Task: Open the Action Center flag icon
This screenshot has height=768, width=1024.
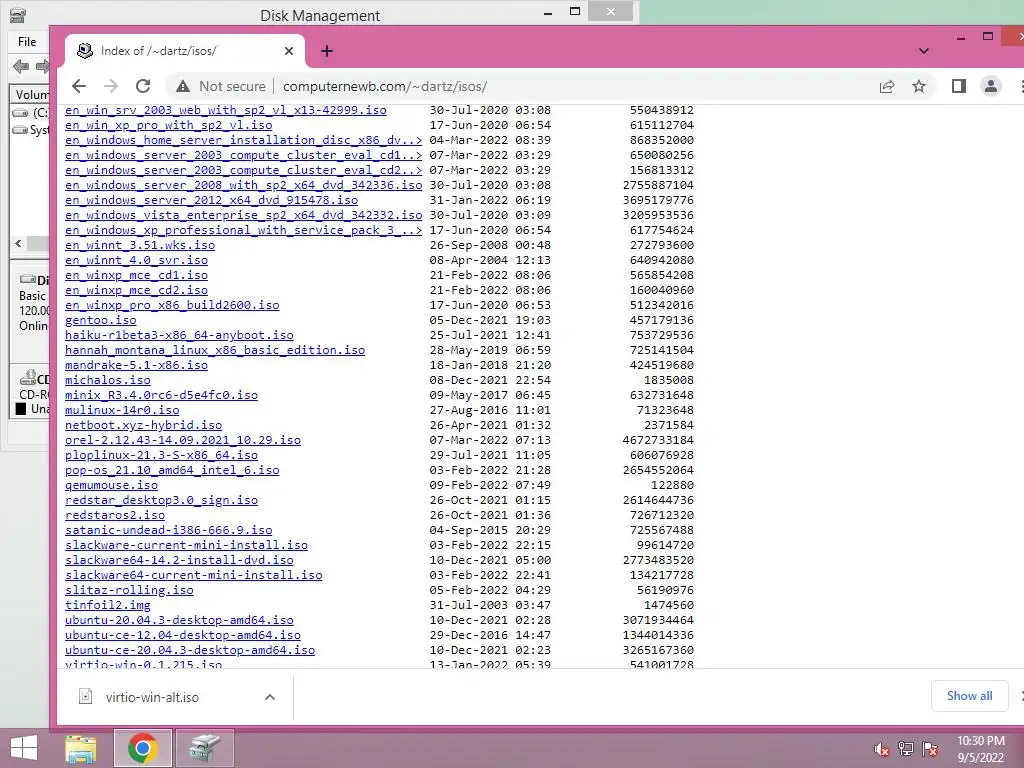Action: pos(930,749)
